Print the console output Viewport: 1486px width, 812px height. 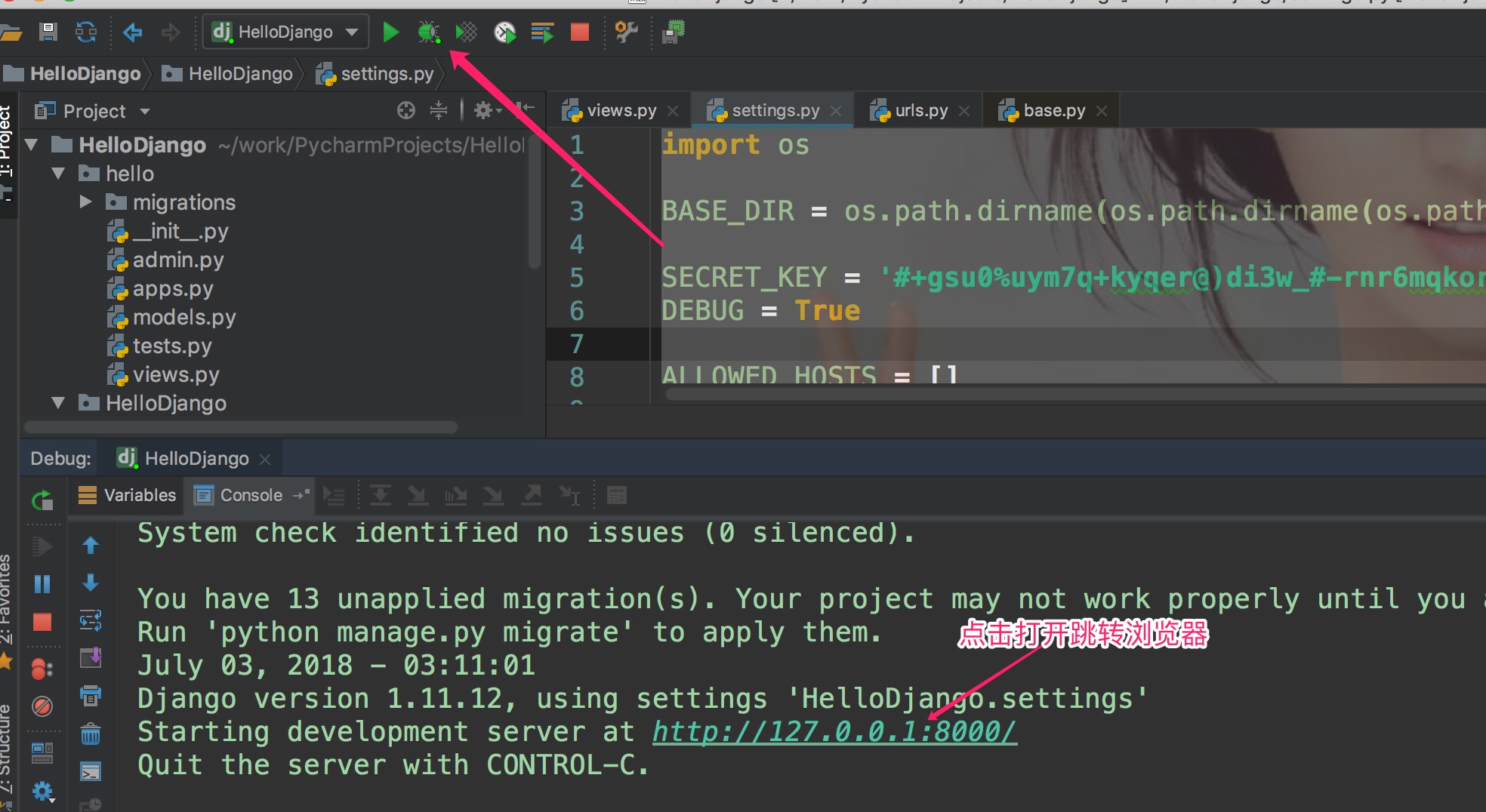tap(91, 696)
